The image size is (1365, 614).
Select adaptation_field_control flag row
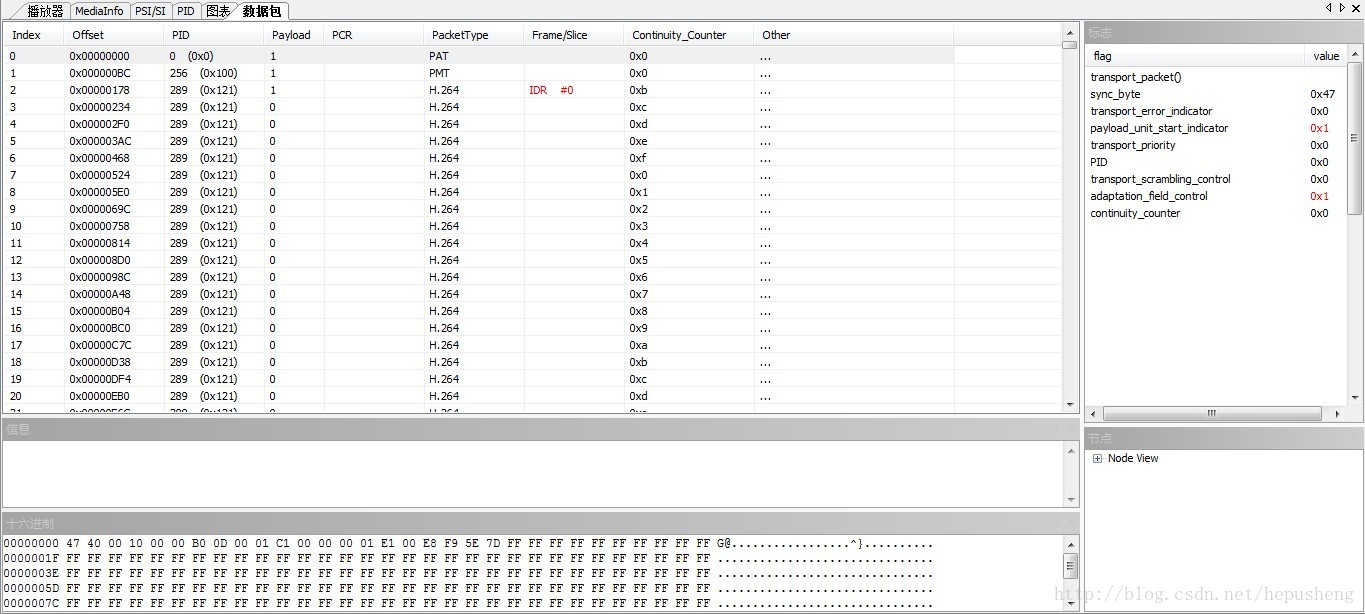point(1215,196)
